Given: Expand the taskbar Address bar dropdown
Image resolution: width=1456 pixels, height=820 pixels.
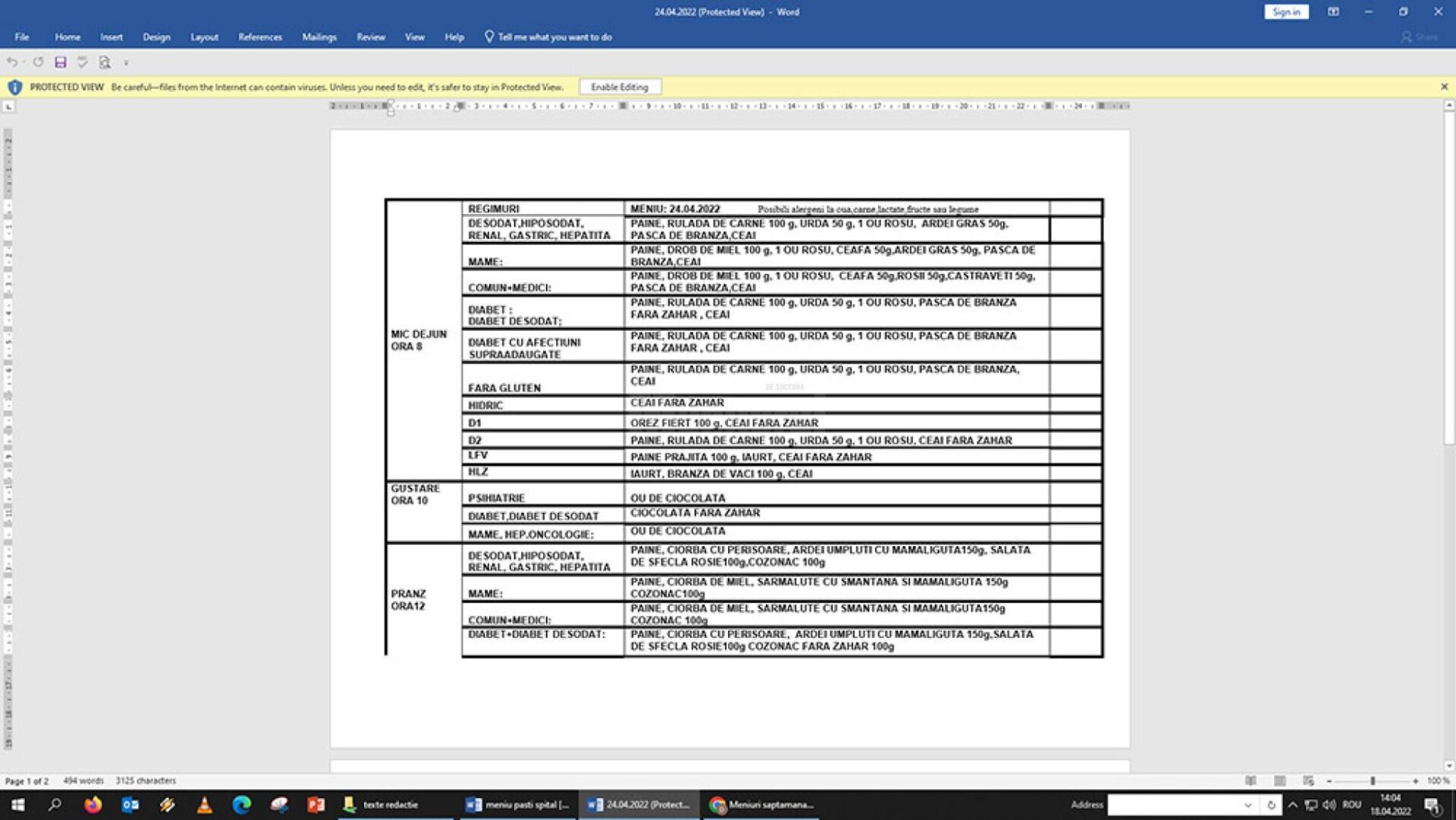Looking at the screenshot, I should click(x=1248, y=805).
